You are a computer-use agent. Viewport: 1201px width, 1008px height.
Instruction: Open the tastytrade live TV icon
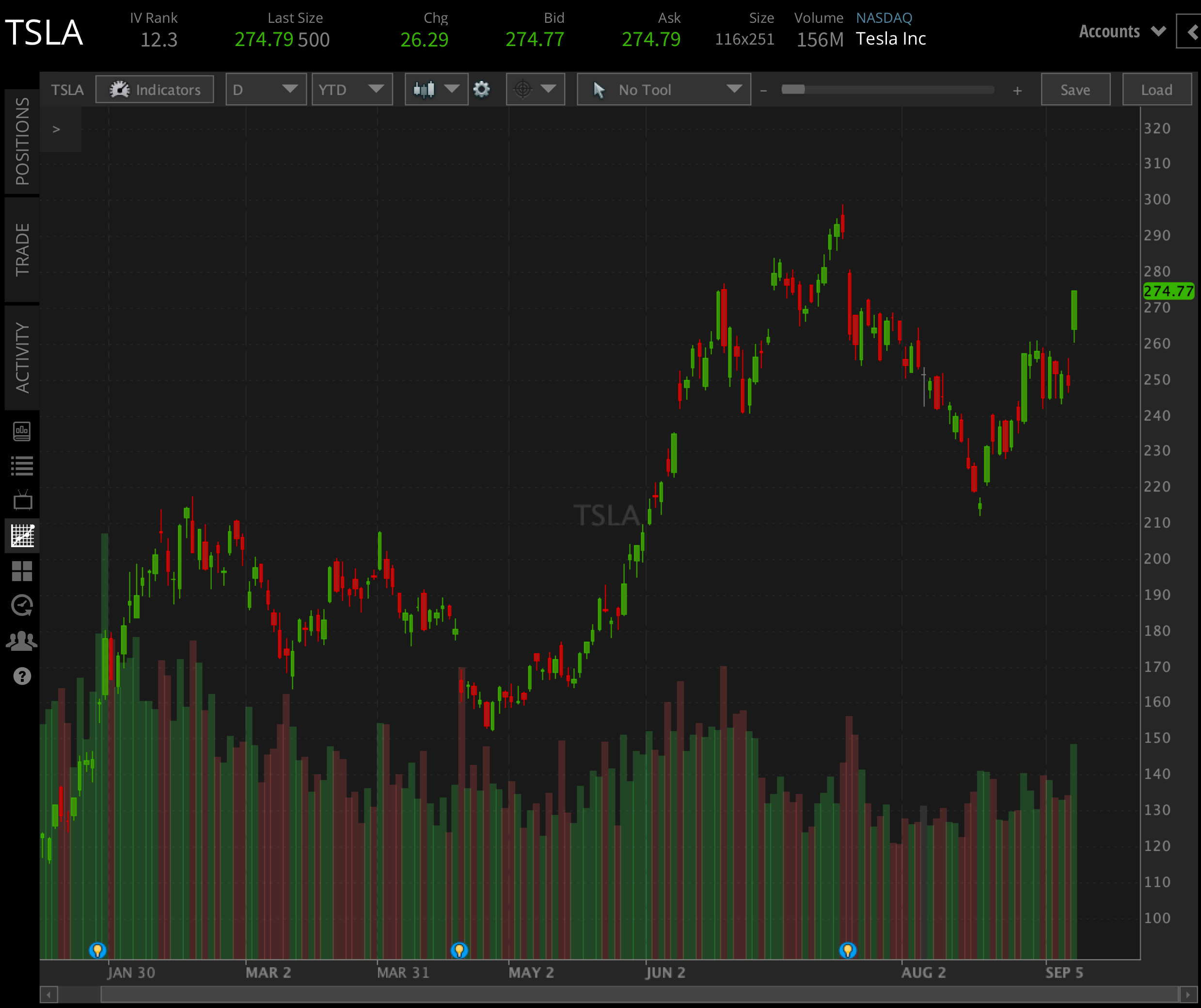point(23,500)
